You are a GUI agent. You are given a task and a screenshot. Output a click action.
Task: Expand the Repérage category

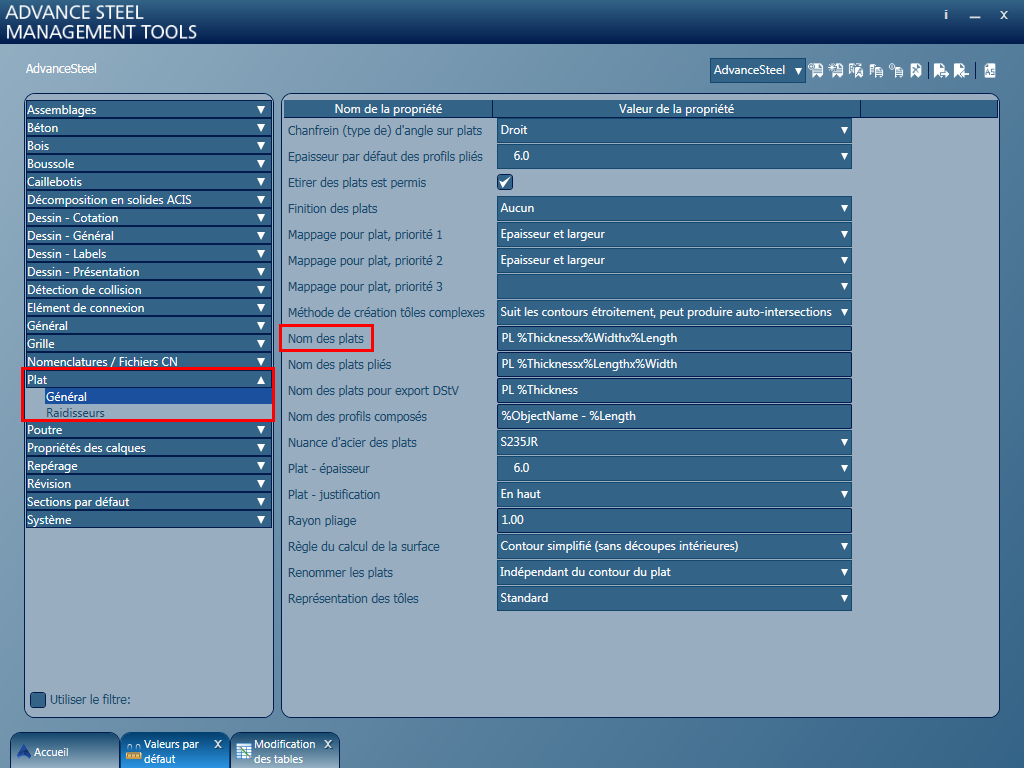coord(148,466)
